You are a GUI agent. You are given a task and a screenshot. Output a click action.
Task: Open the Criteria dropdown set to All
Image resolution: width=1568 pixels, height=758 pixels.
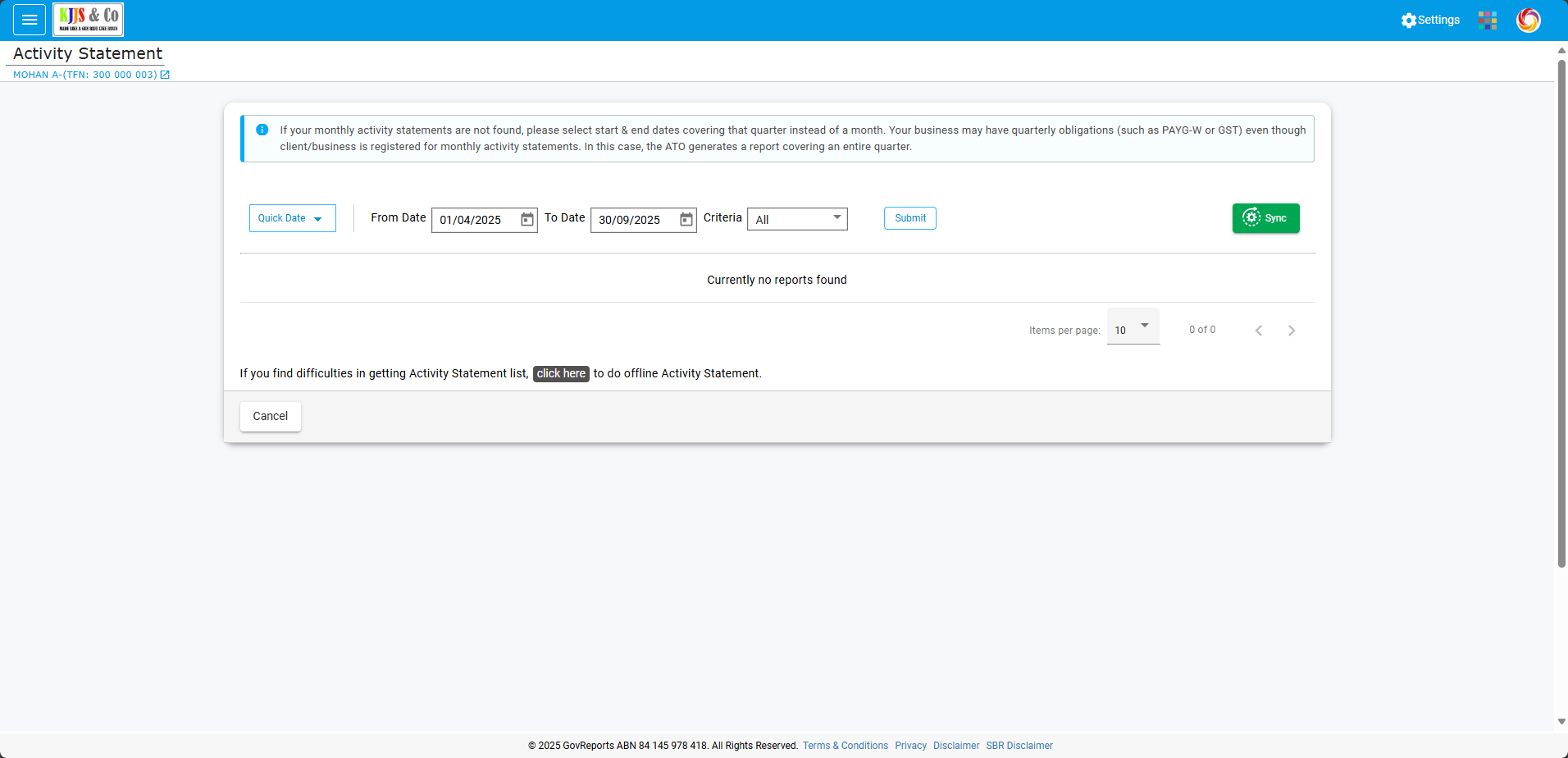coord(797,219)
